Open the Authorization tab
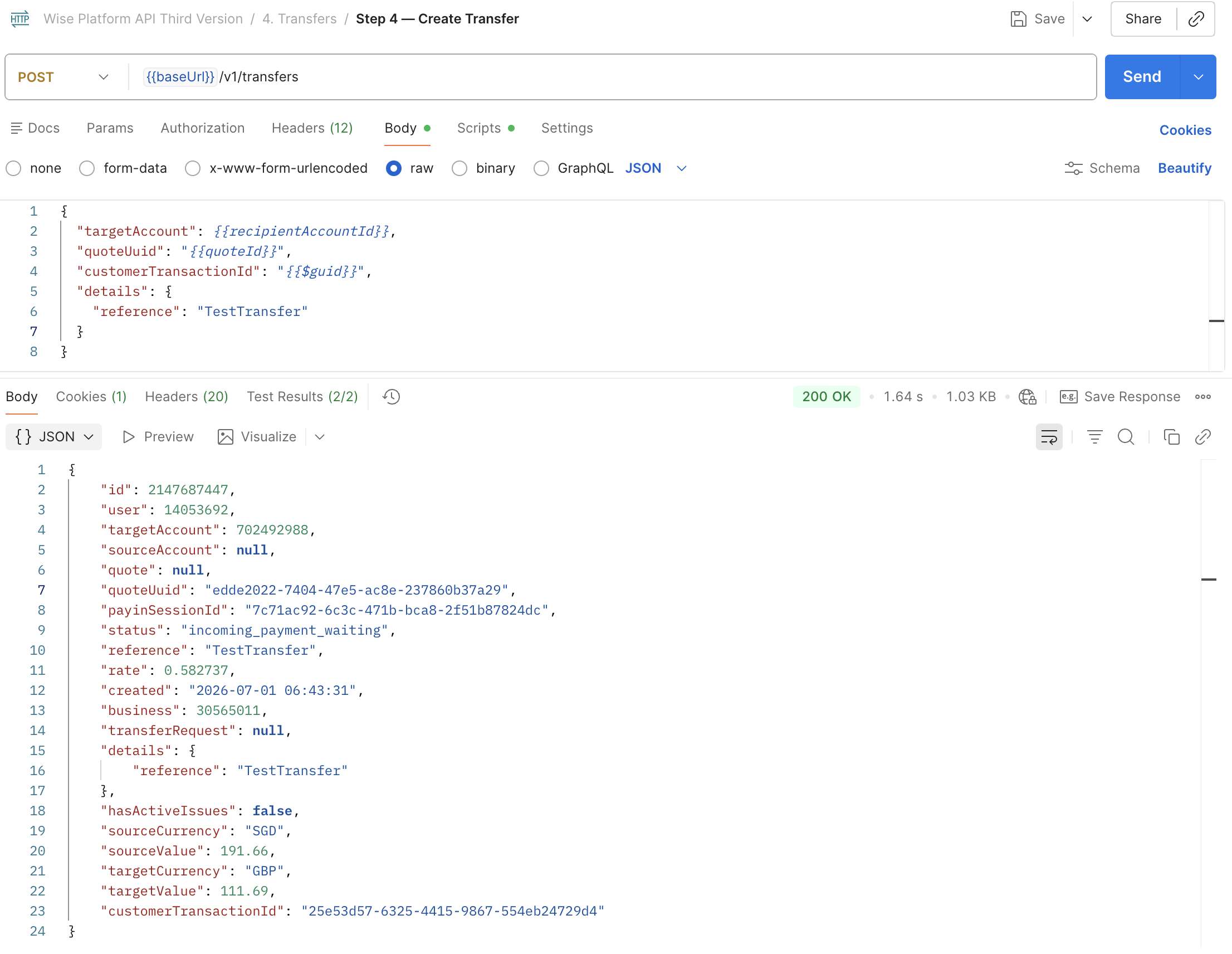The width and height of the screenshot is (1232, 954). (x=203, y=128)
